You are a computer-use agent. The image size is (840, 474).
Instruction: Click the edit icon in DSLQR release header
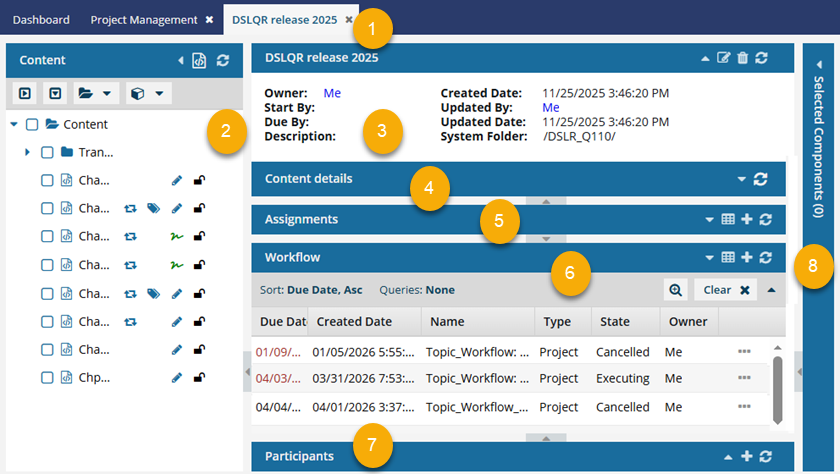[x=724, y=59]
